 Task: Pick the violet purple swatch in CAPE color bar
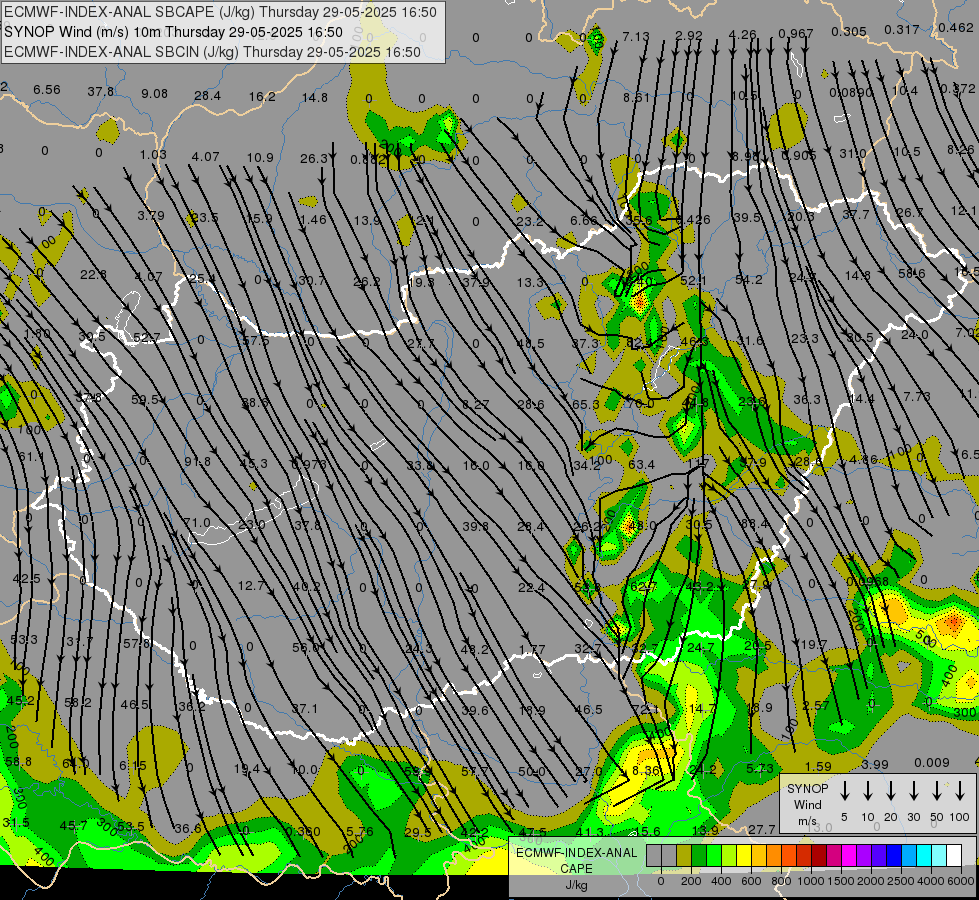click(864, 855)
